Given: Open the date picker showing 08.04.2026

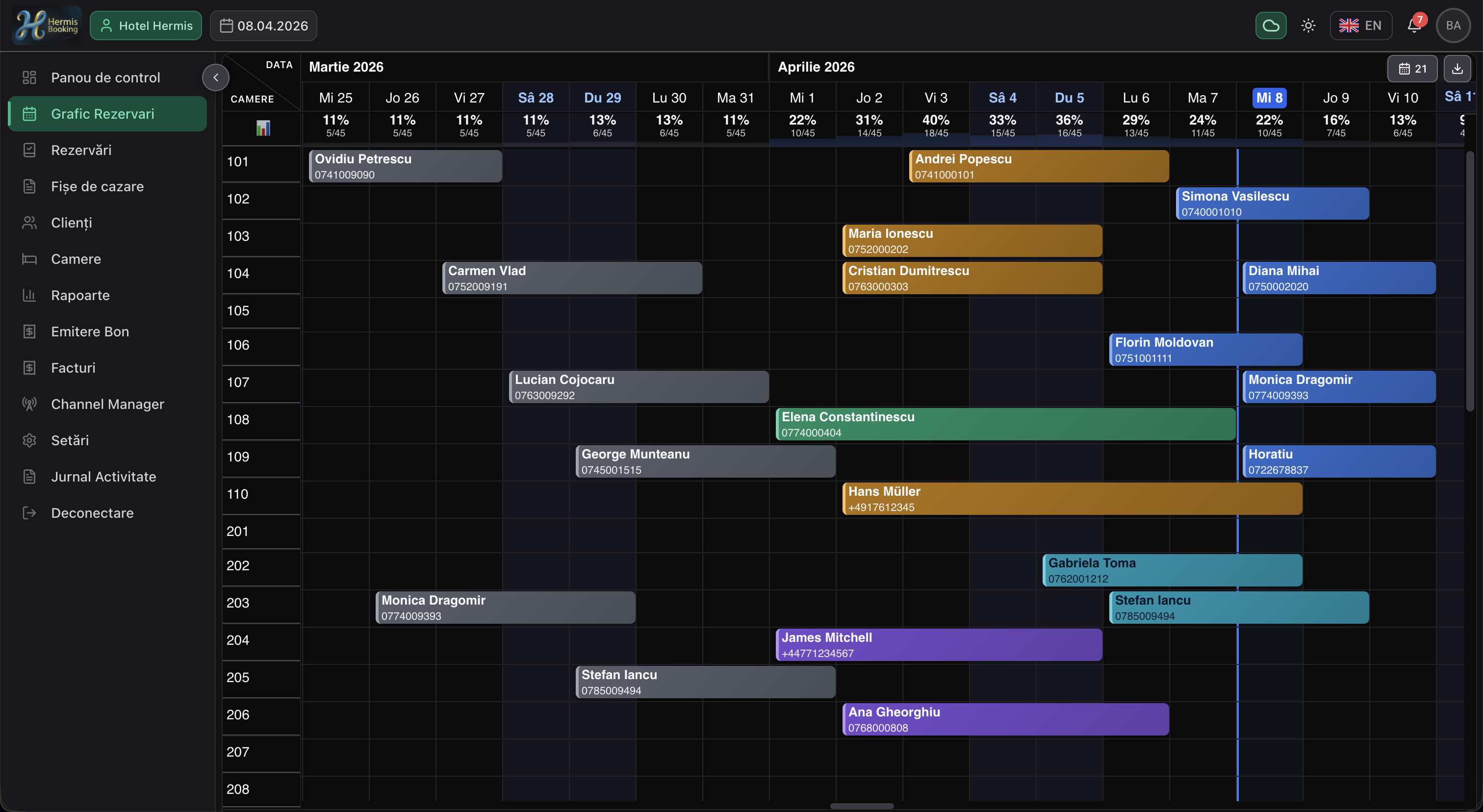Looking at the screenshot, I should coord(263,25).
